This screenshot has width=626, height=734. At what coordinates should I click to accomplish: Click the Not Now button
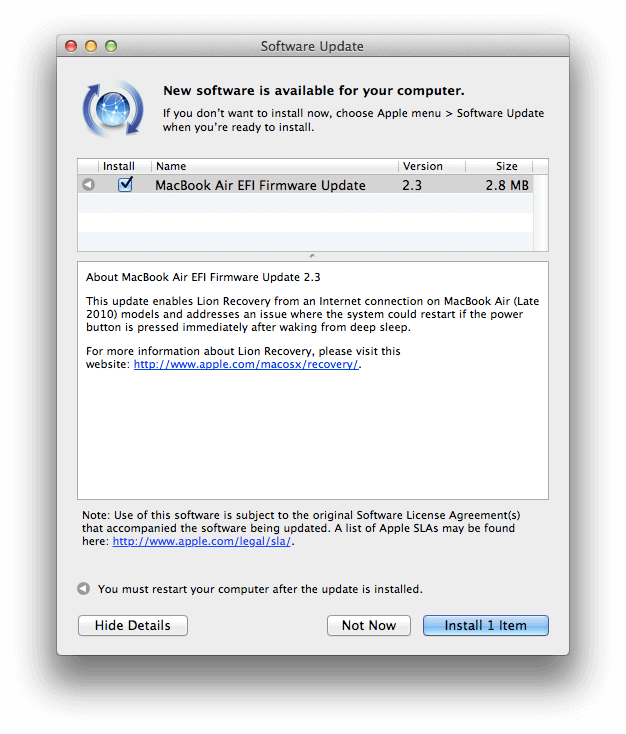369,625
